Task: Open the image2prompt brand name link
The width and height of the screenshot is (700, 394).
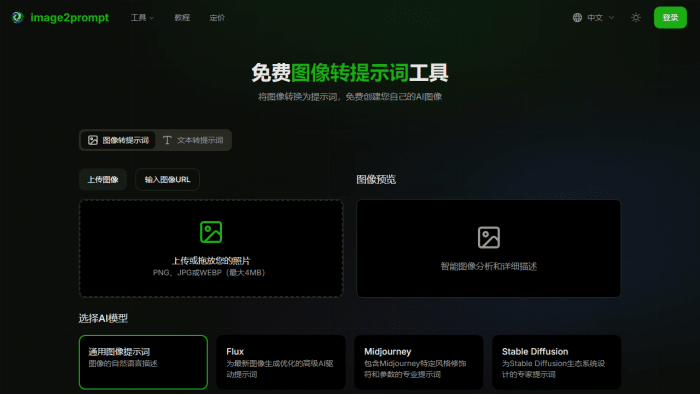Action: [70, 17]
